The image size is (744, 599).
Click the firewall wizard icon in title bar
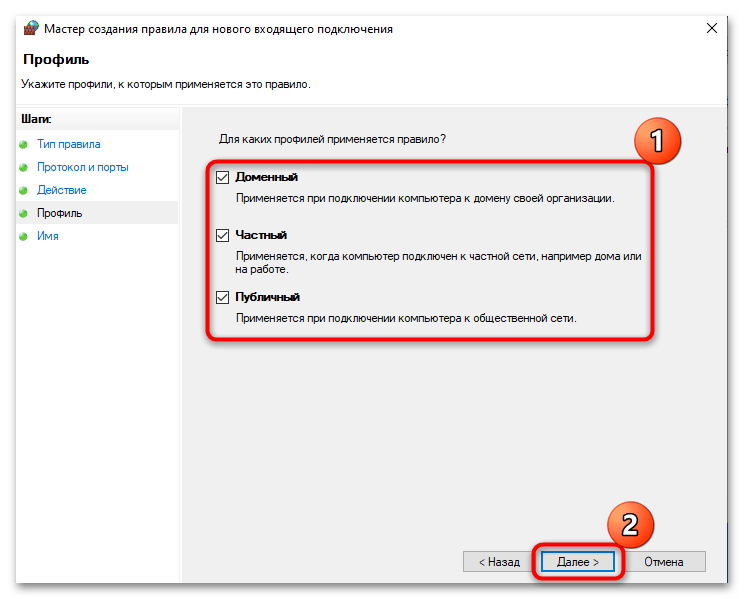pyautogui.click(x=31, y=28)
